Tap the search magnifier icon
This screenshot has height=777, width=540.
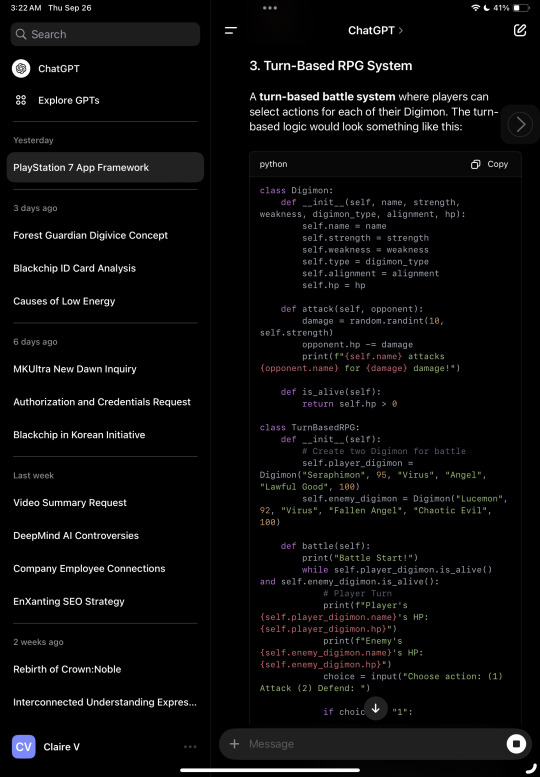(21, 34)
